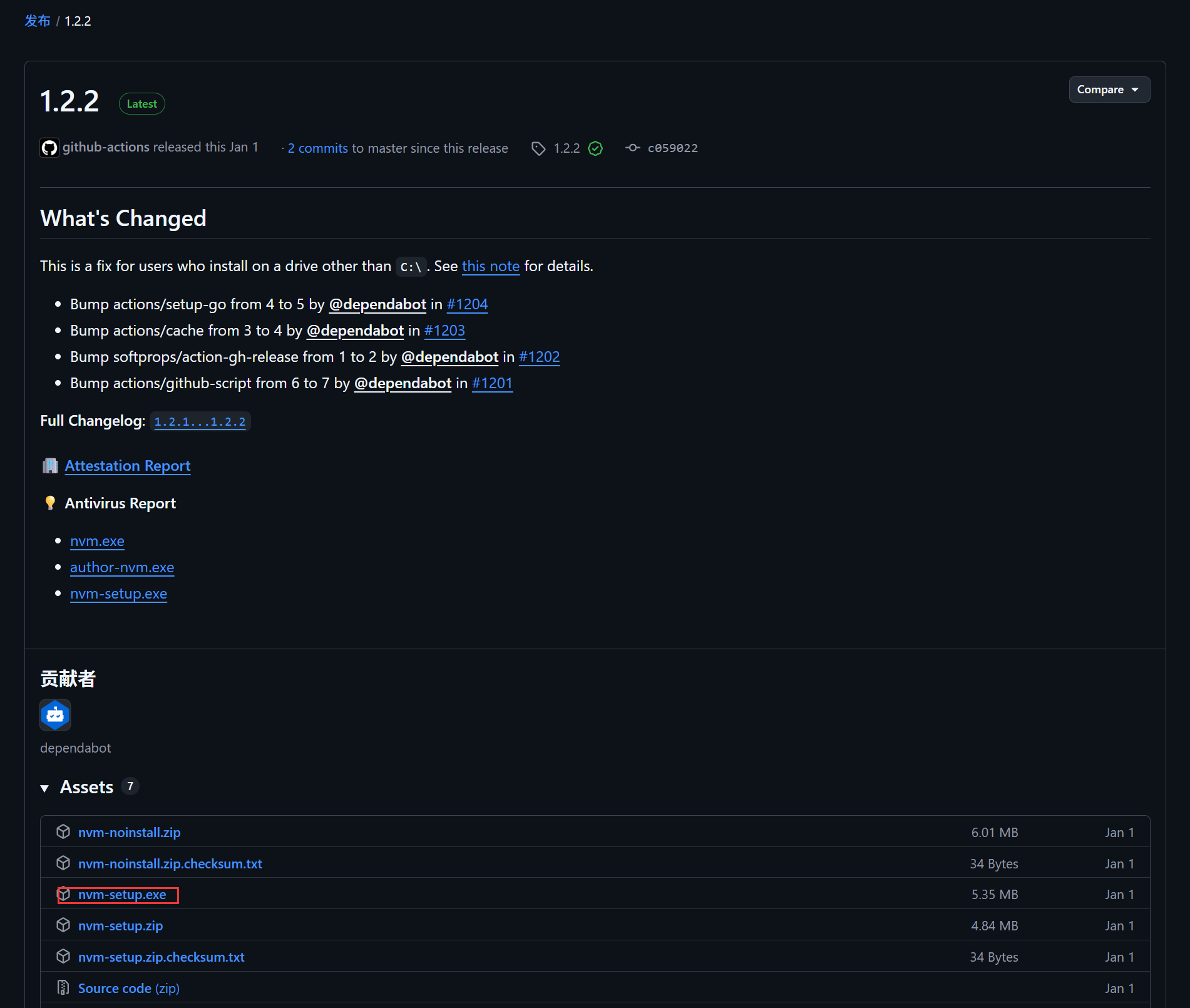Download nvm-noinstall.zip asset
This screenshot has width=1190, height=1008.
pyautogui.click(x=129, y=833)
